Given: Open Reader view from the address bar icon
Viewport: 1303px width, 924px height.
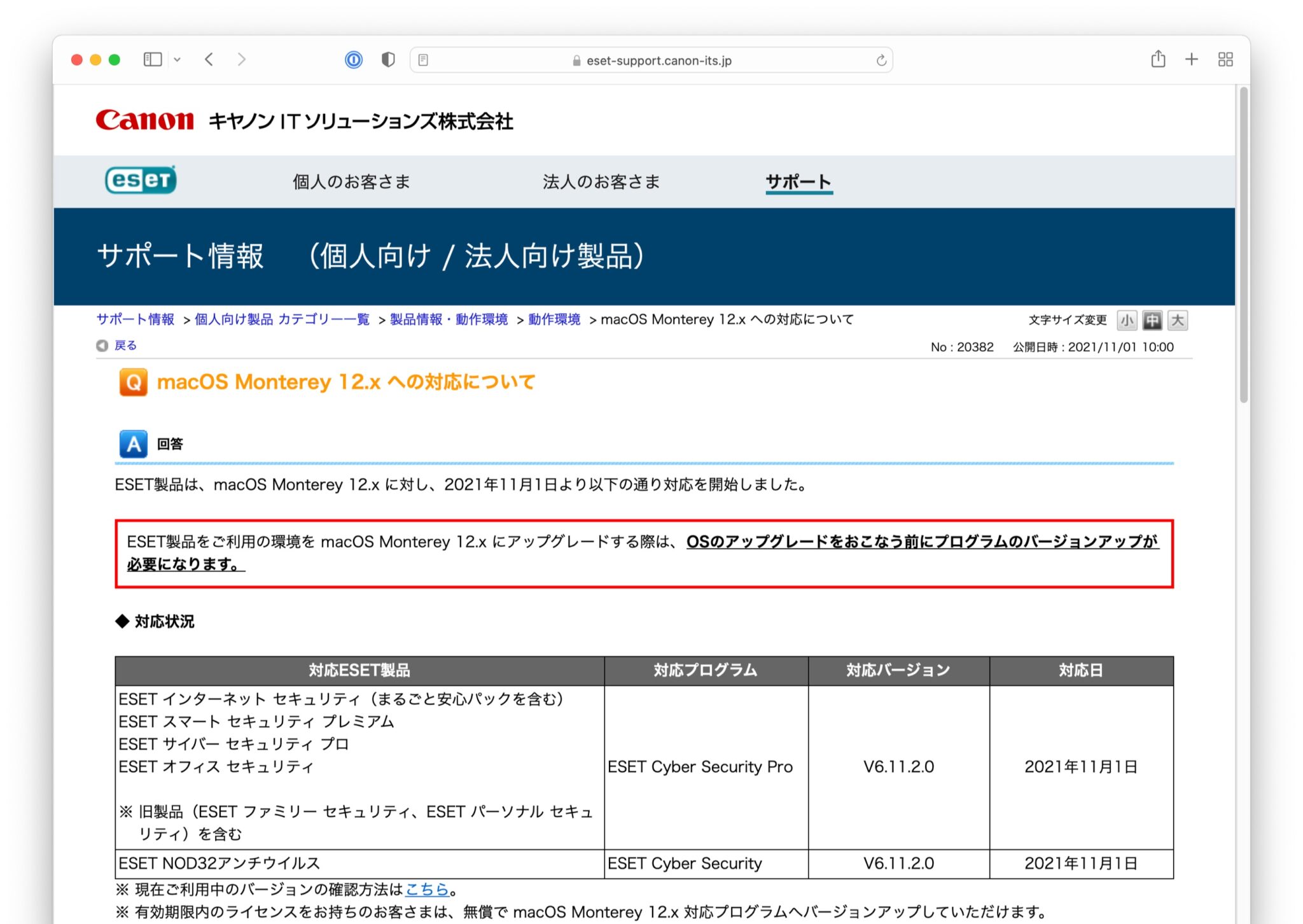Looking at the screenshot, I should click(x=423, y=59).
